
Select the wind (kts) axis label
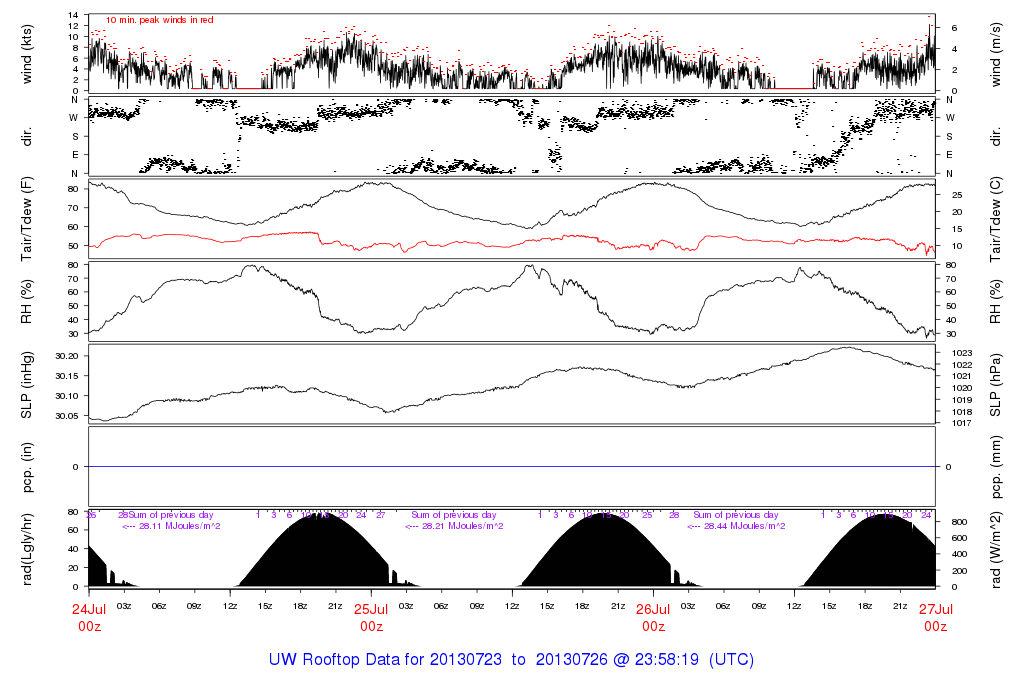pyautogui.click(x=28, y=53)
